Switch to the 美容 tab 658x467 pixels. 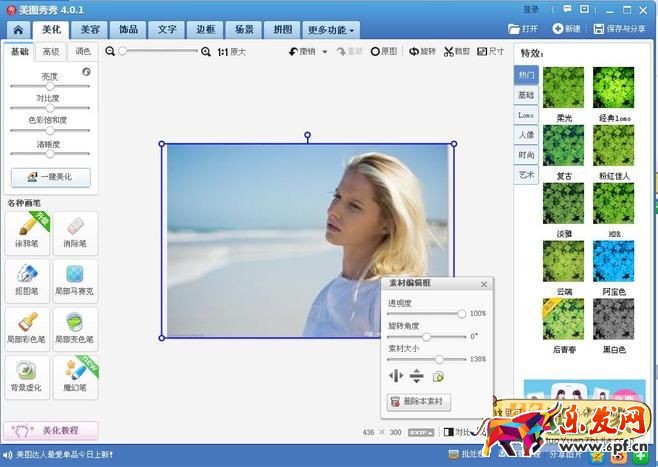91,30
